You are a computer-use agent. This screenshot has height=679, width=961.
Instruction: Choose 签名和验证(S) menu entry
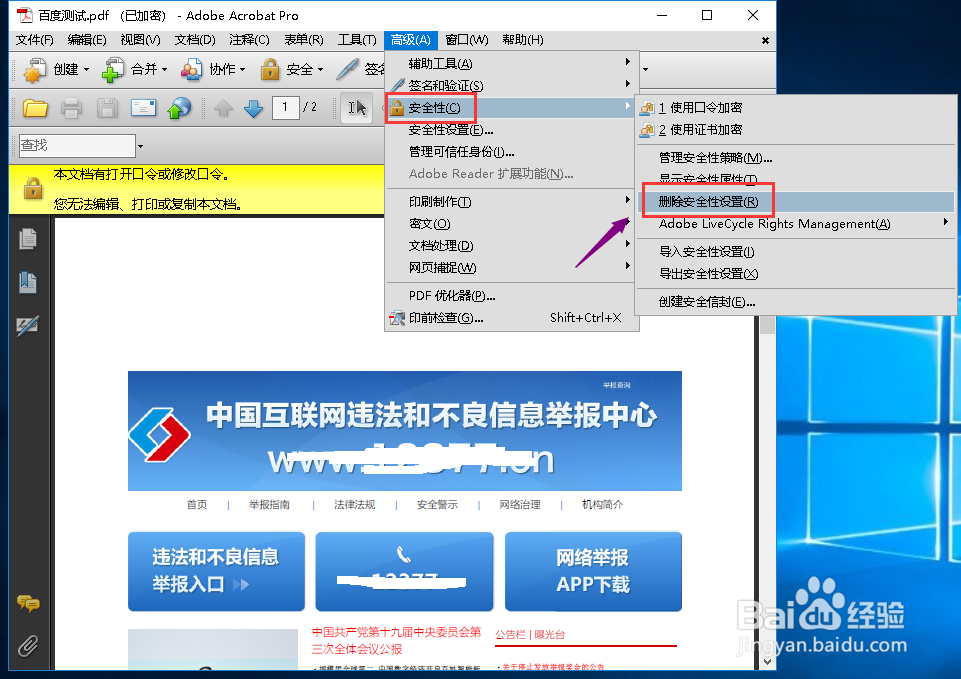click(x=510, y=86)
